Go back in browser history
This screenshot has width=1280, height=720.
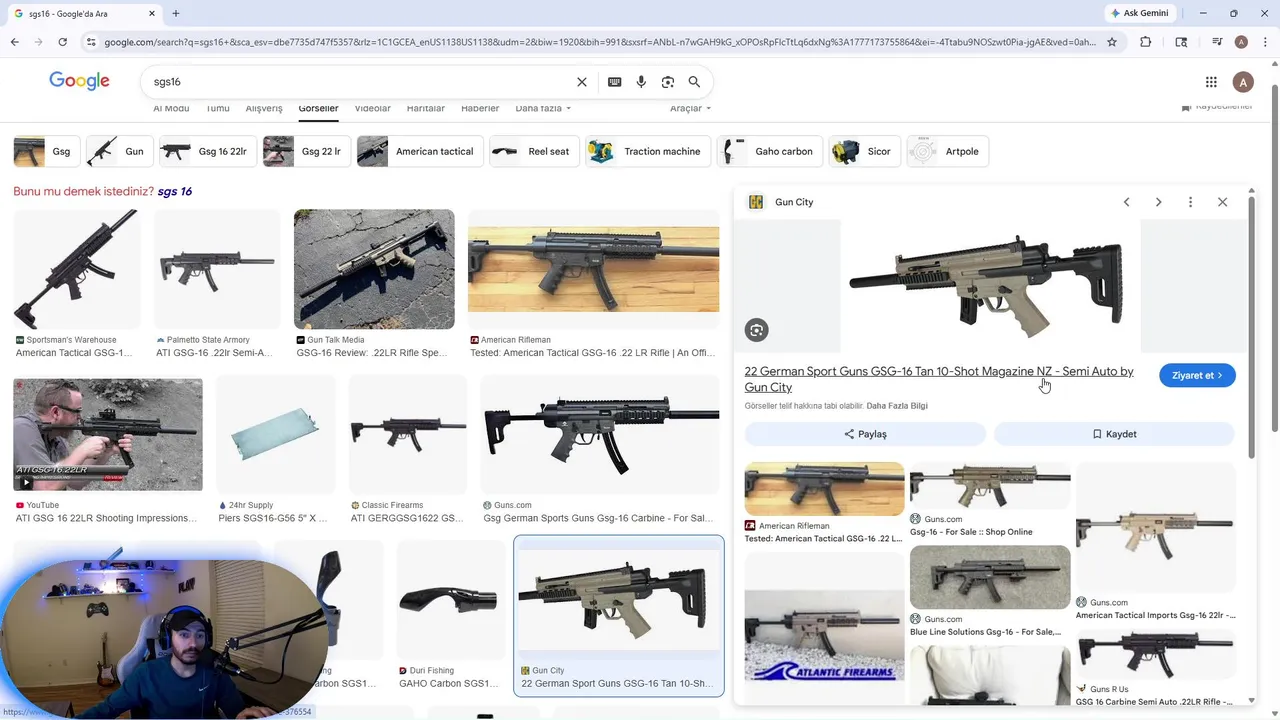(x=14, y=42)
